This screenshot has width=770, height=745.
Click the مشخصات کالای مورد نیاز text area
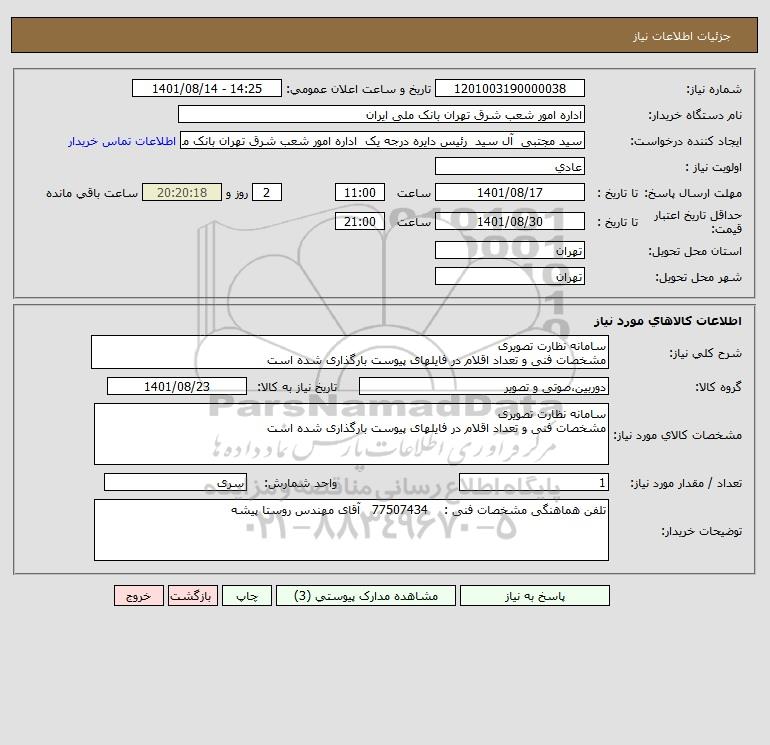pyautogui.click(x=351, y=434)
